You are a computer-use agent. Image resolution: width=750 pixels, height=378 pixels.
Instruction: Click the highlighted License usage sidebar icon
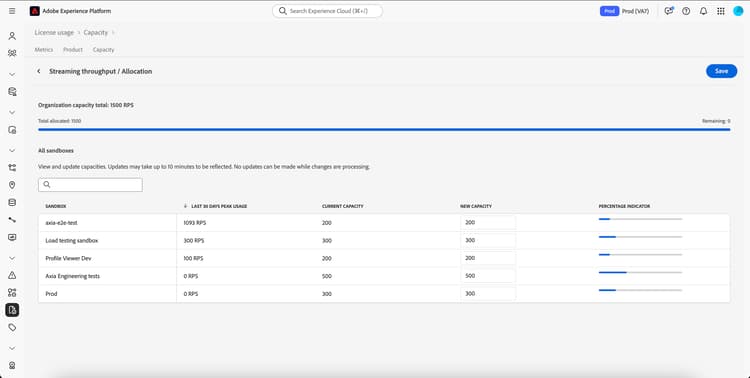[12, 310]
